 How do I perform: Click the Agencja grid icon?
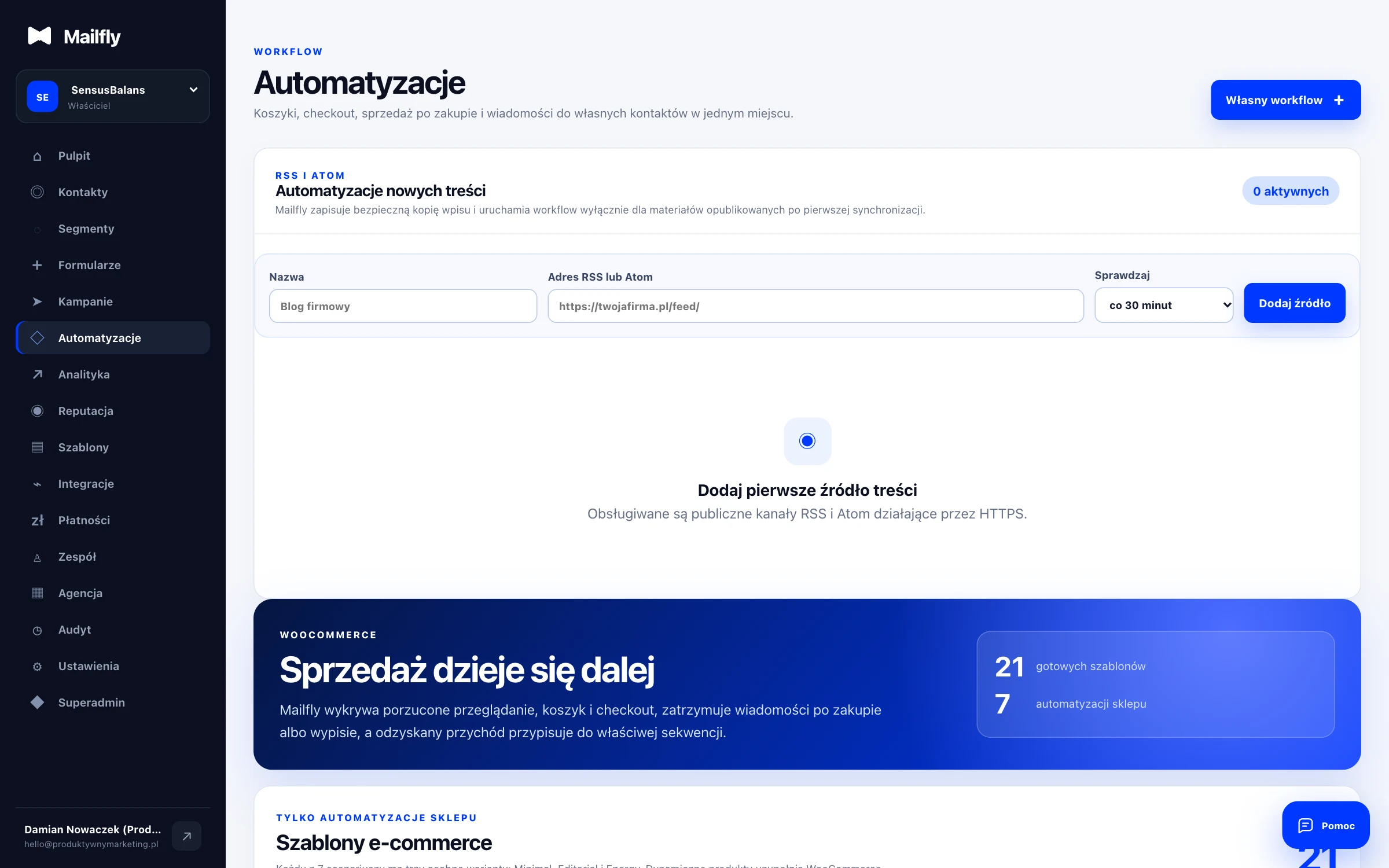click(x=37, y=593)
